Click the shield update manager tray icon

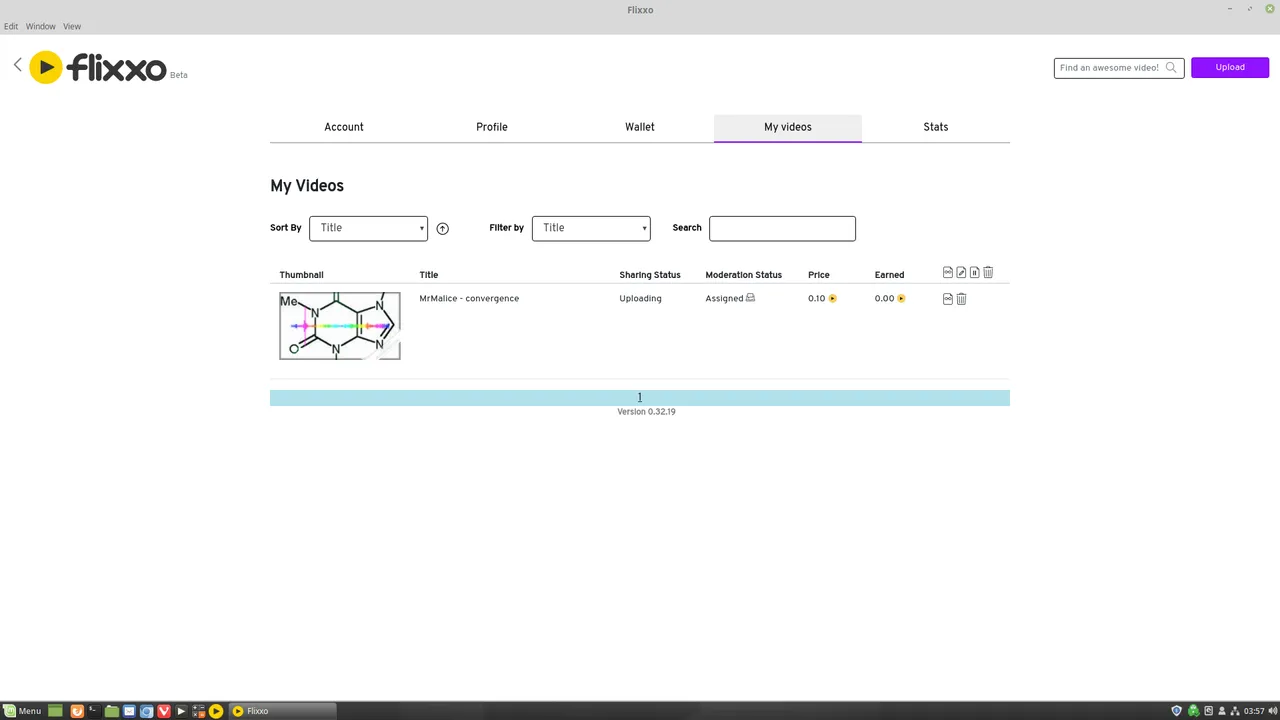[1176, 711]
